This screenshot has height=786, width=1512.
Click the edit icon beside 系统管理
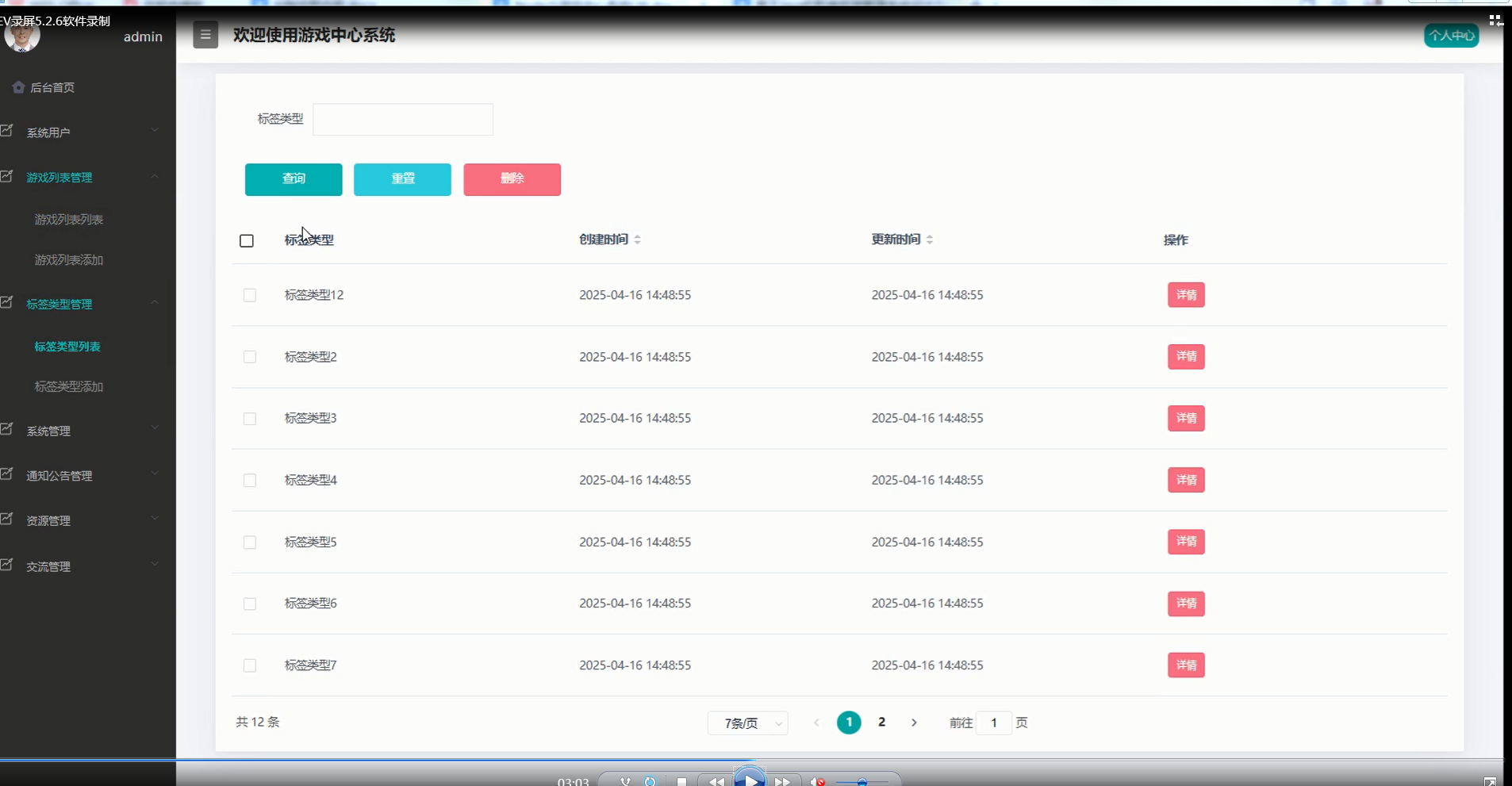click(x=7, y=429)
